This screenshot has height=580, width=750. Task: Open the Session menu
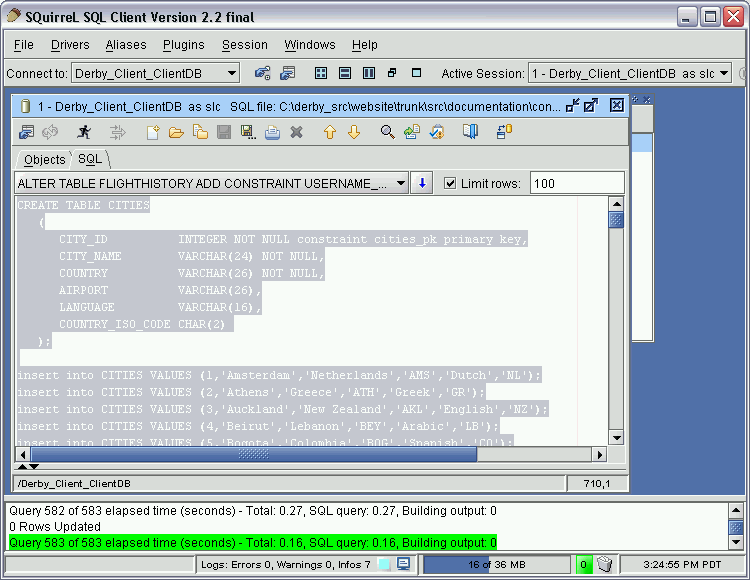click(x=245, y=45)
